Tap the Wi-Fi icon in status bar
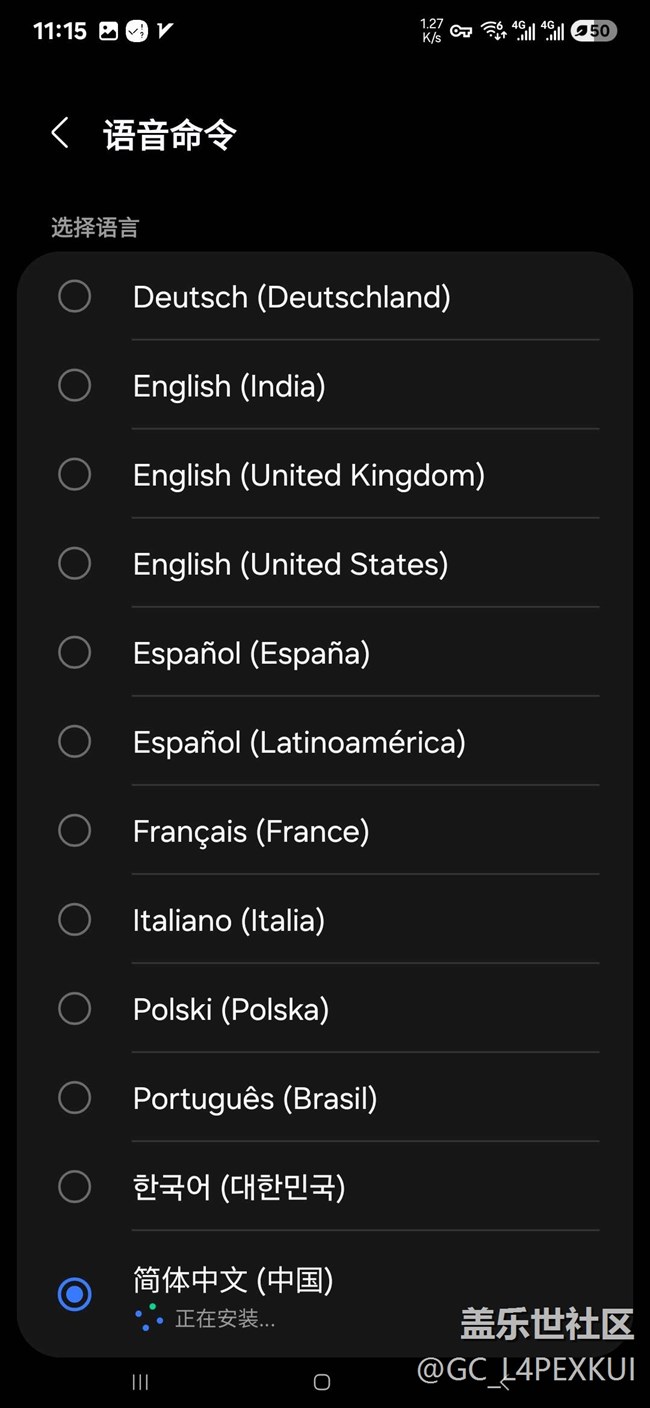This screenshot has width=650, height=1408. tap(493, 31)
